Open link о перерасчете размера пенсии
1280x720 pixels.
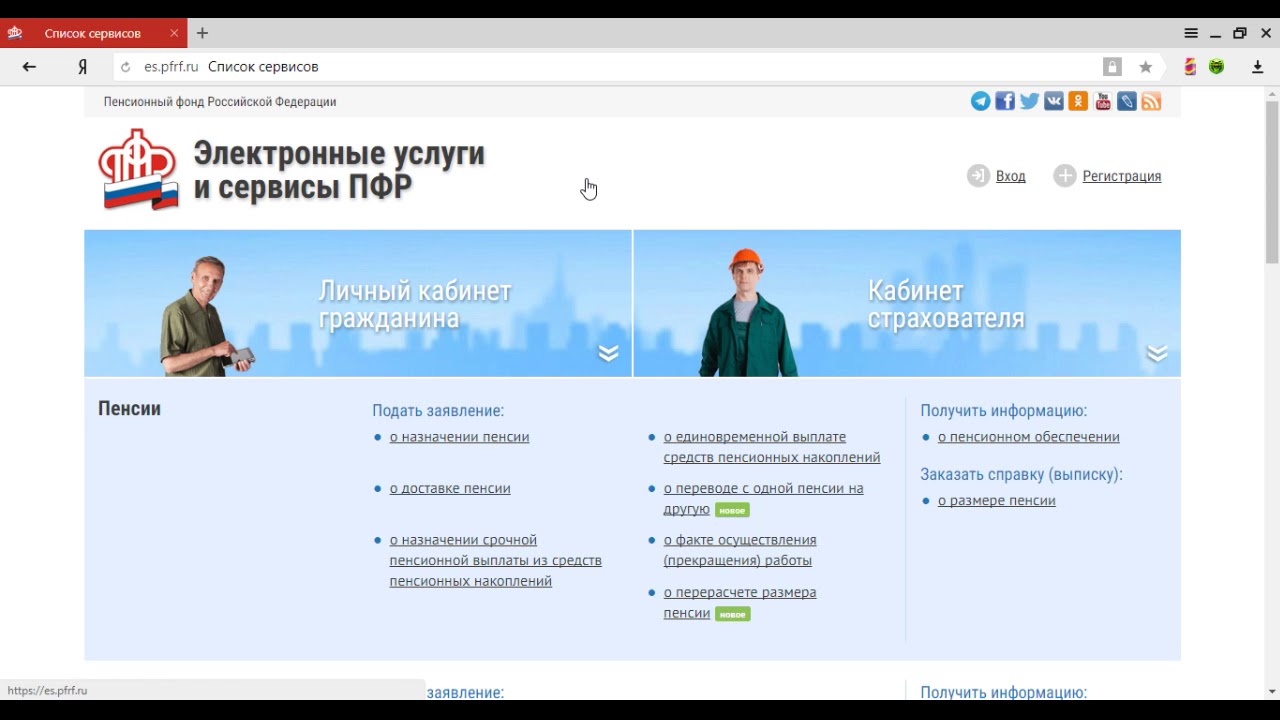point(740,602)
